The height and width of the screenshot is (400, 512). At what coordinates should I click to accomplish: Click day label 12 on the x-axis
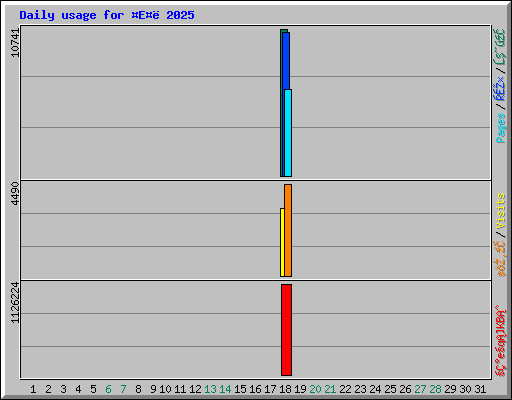(195, 389)
